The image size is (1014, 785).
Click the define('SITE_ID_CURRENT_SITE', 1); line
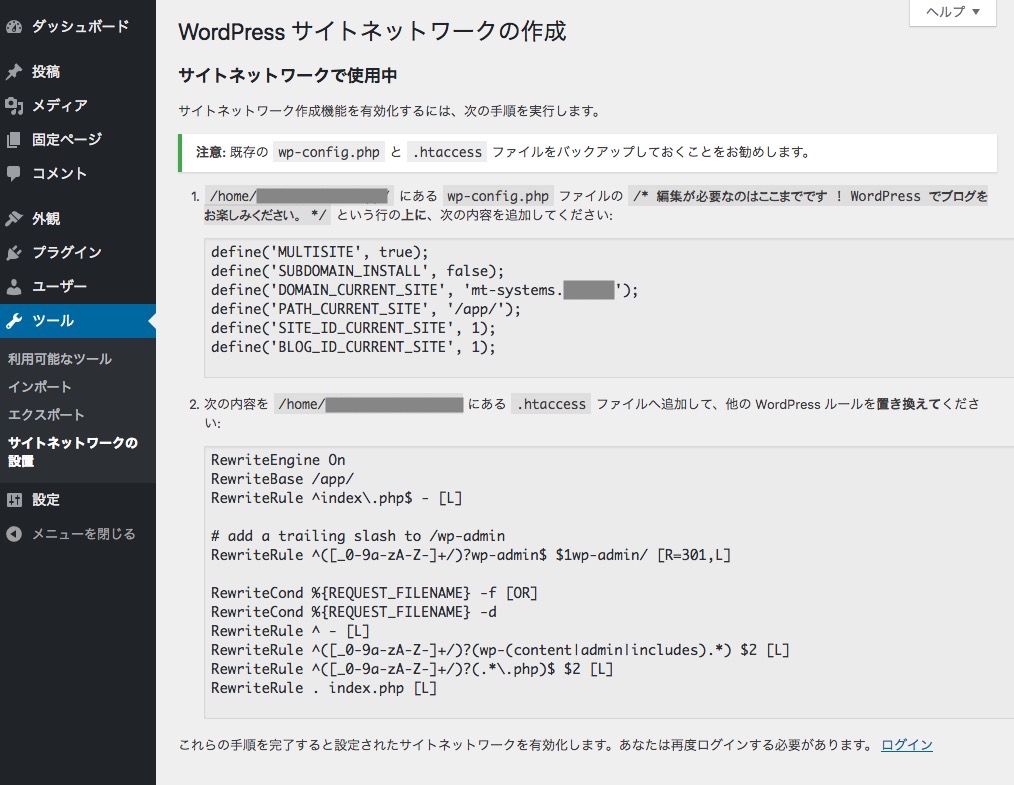353,328
